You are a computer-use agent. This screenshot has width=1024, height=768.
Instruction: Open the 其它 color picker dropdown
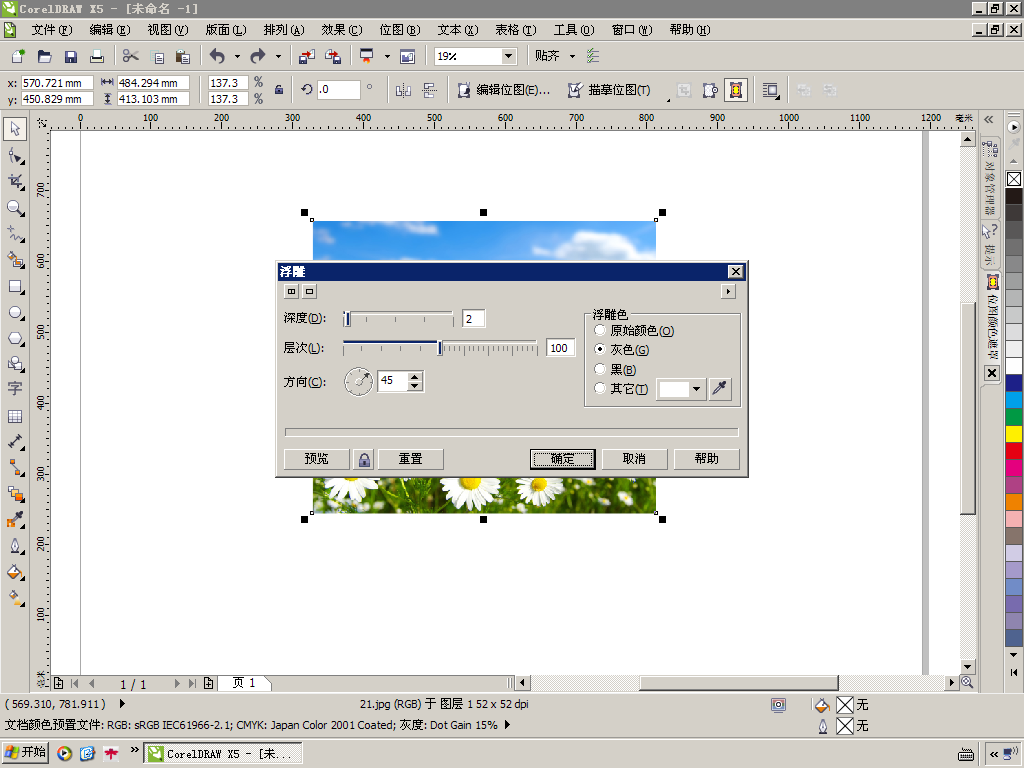696,389
